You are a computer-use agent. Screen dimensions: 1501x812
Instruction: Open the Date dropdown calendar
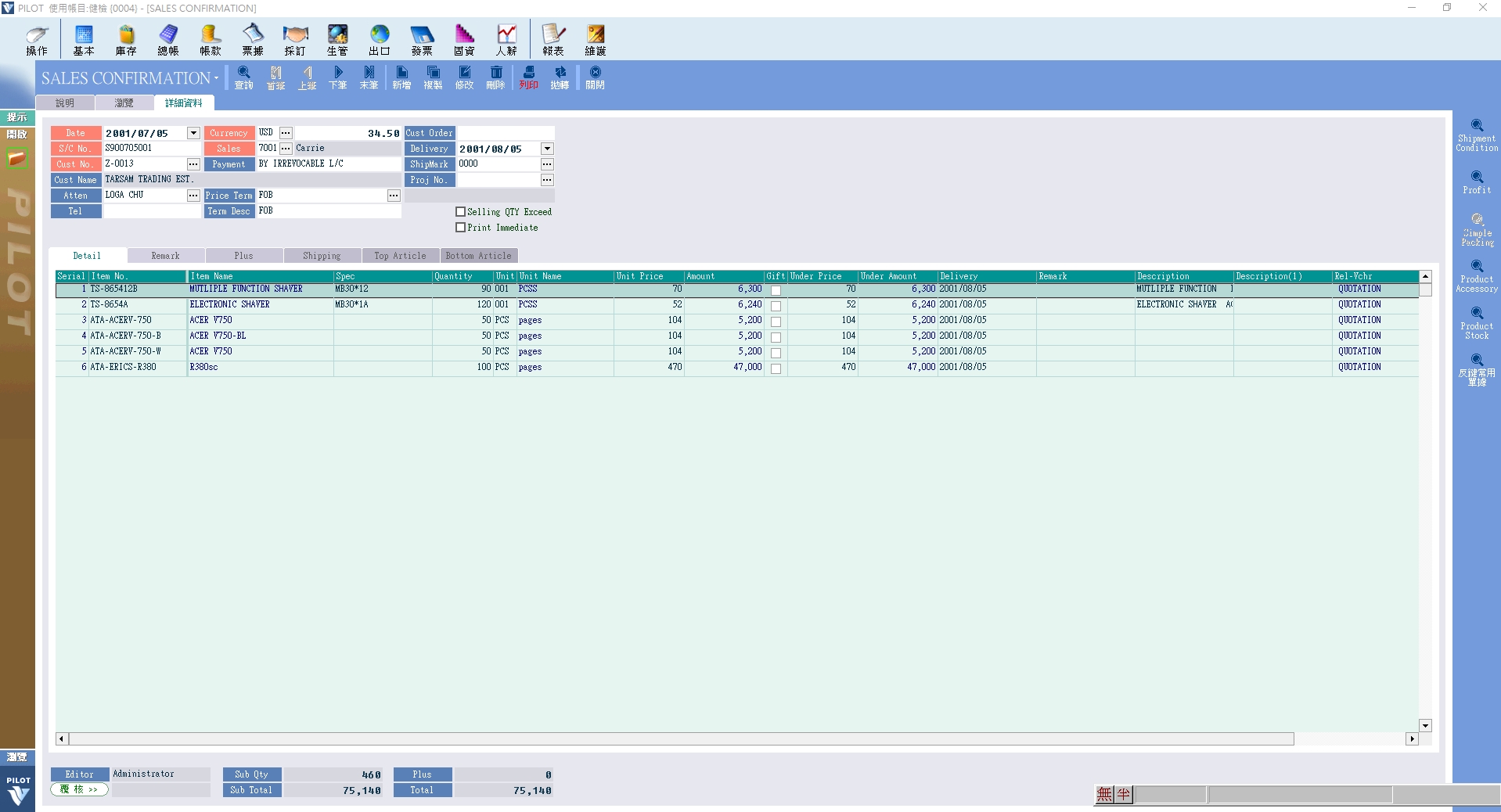pos(193,133)
